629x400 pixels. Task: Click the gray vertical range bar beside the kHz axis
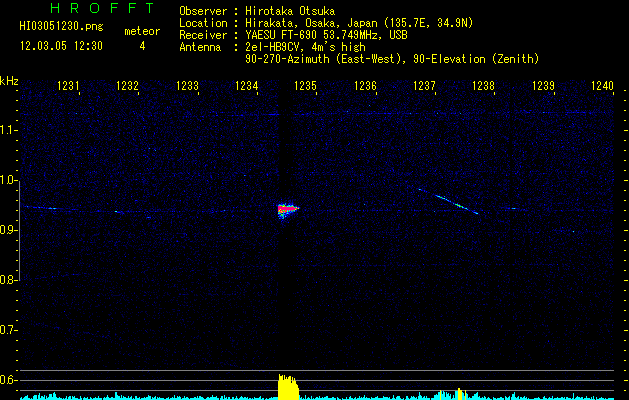click(19, 231)
